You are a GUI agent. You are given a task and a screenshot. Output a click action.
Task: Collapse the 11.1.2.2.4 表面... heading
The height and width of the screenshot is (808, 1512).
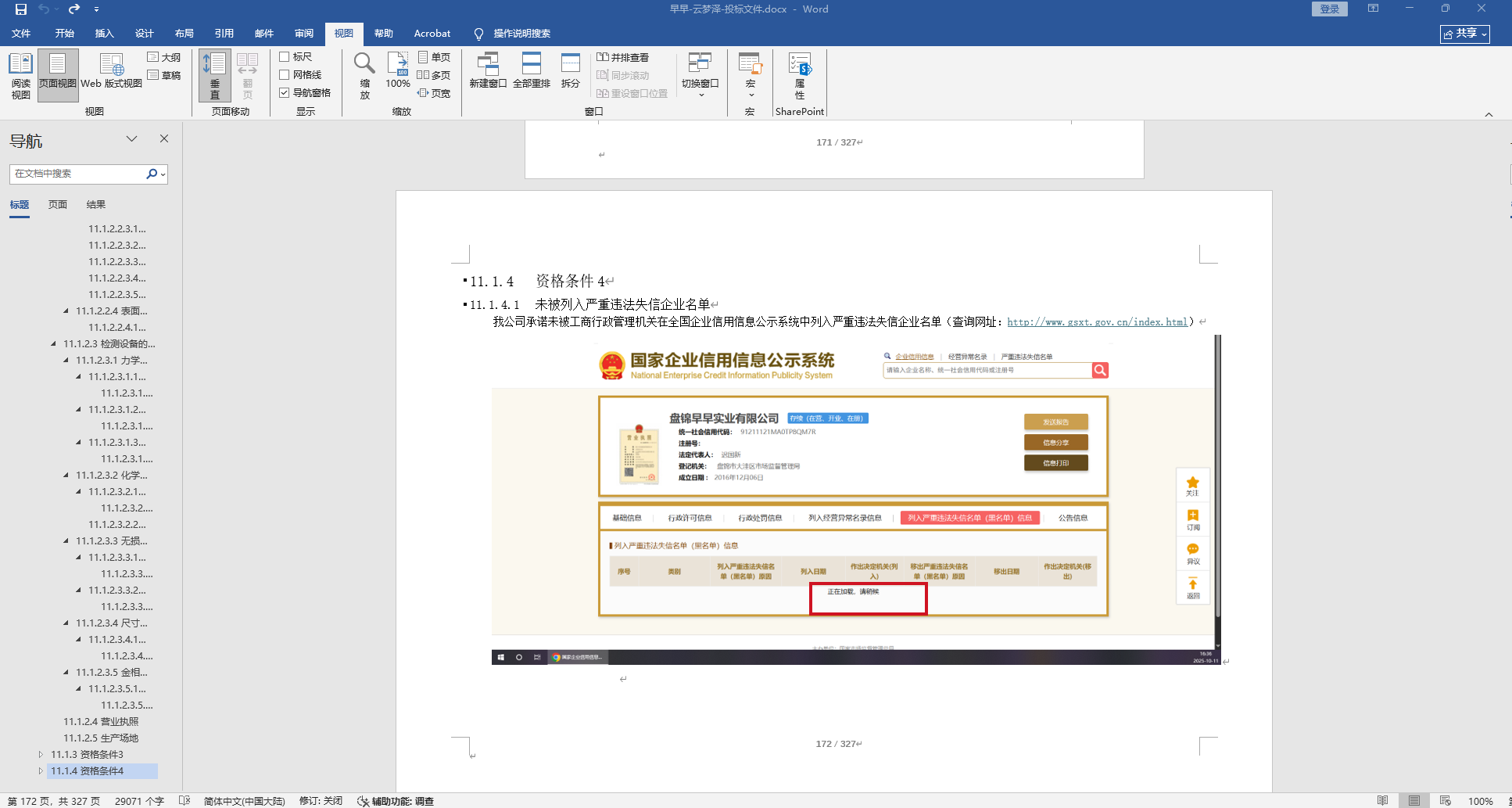66,311
